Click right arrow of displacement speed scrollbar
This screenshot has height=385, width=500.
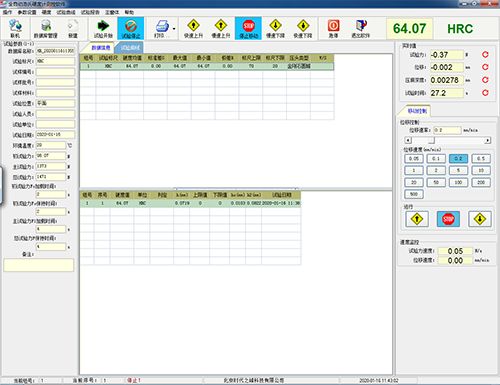[x=488, y=140]
